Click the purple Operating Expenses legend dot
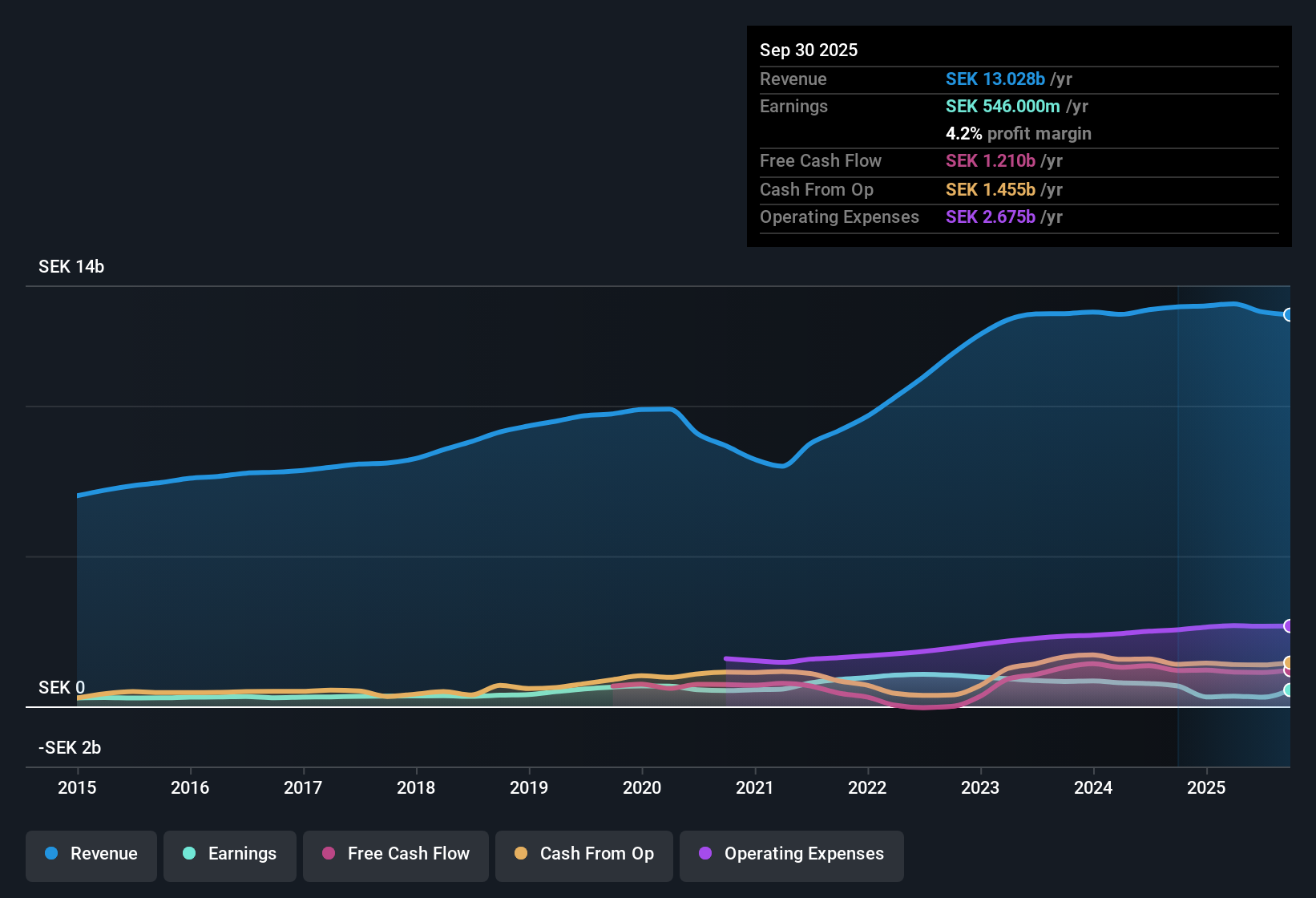 point(705,853)
